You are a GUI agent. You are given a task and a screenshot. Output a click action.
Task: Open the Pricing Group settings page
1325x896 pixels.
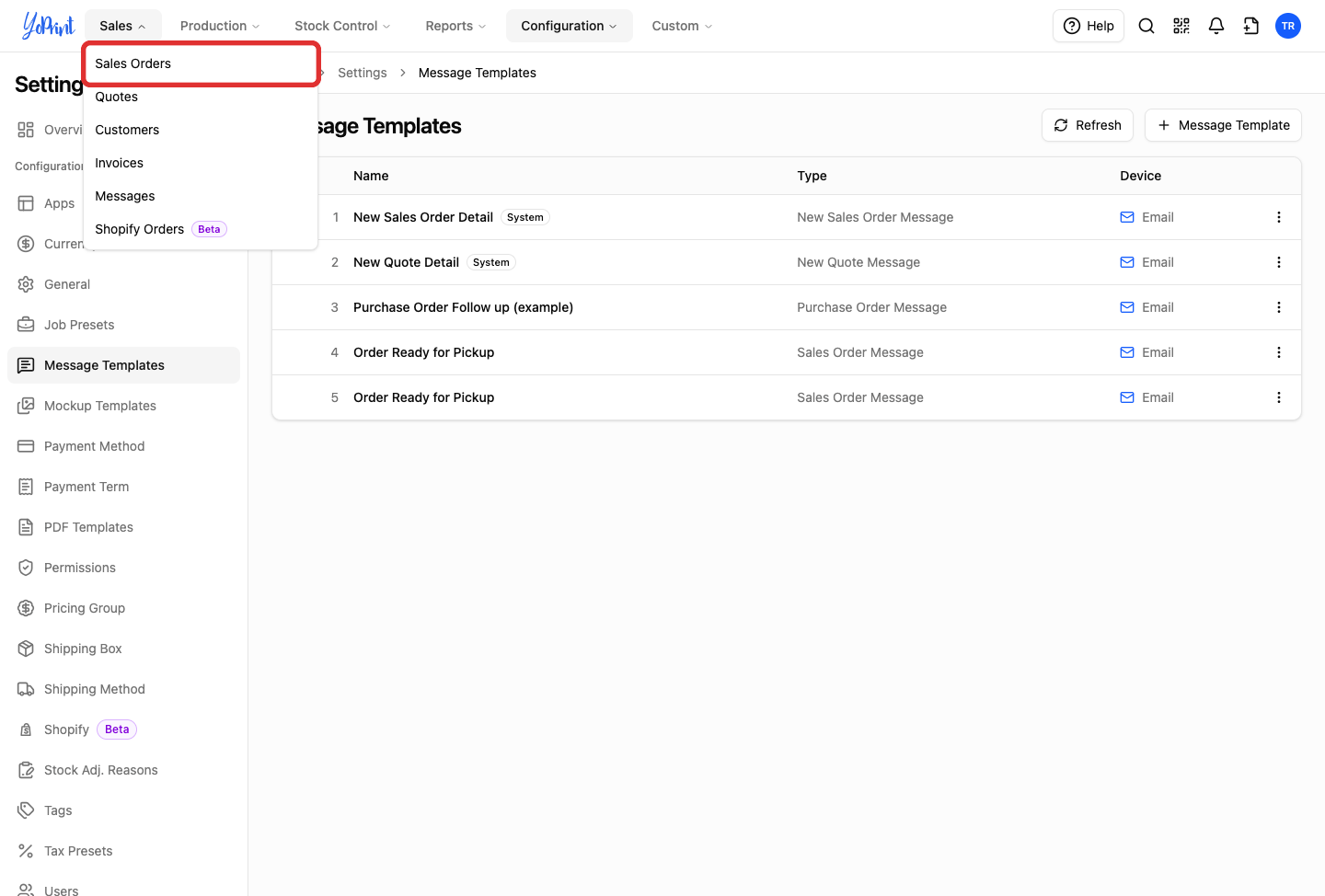(x=123, y=608)
